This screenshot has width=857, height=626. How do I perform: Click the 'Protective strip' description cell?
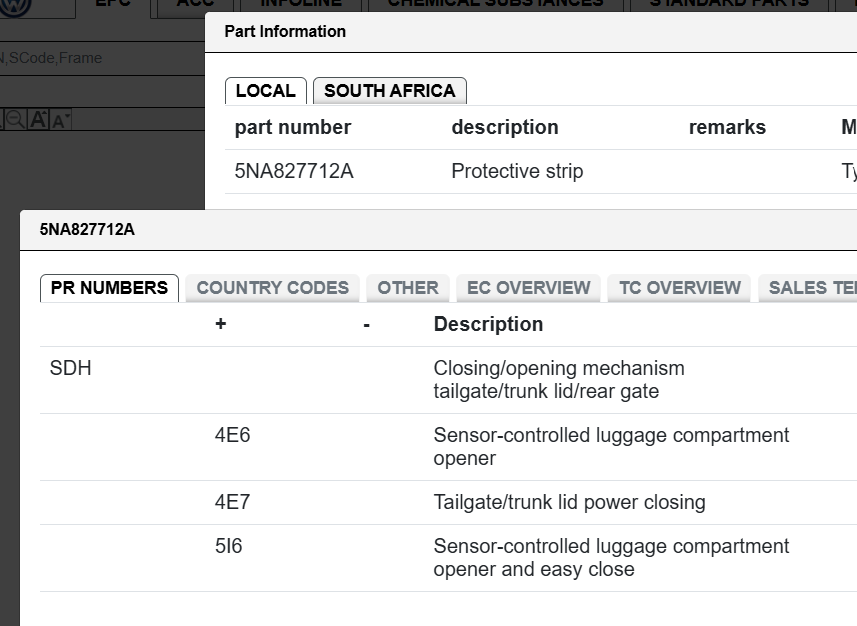(x=517, y=171)
